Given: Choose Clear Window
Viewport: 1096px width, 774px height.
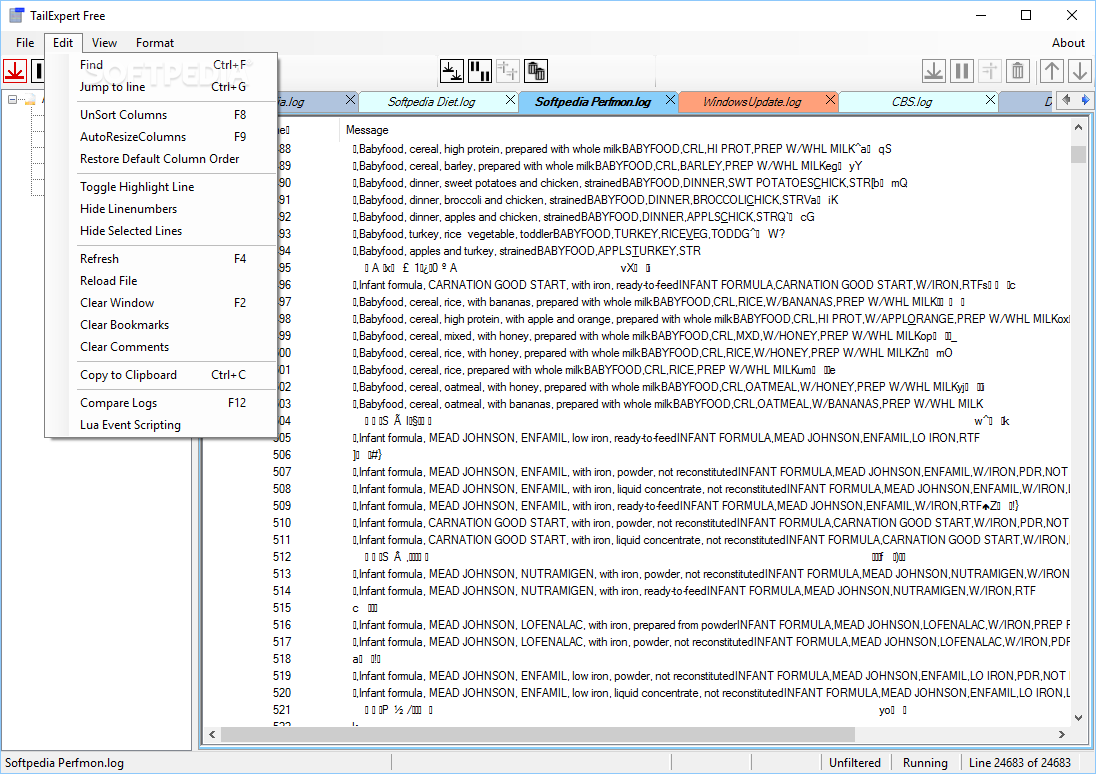Looking at the screenshot, I should tap(162, 303).
